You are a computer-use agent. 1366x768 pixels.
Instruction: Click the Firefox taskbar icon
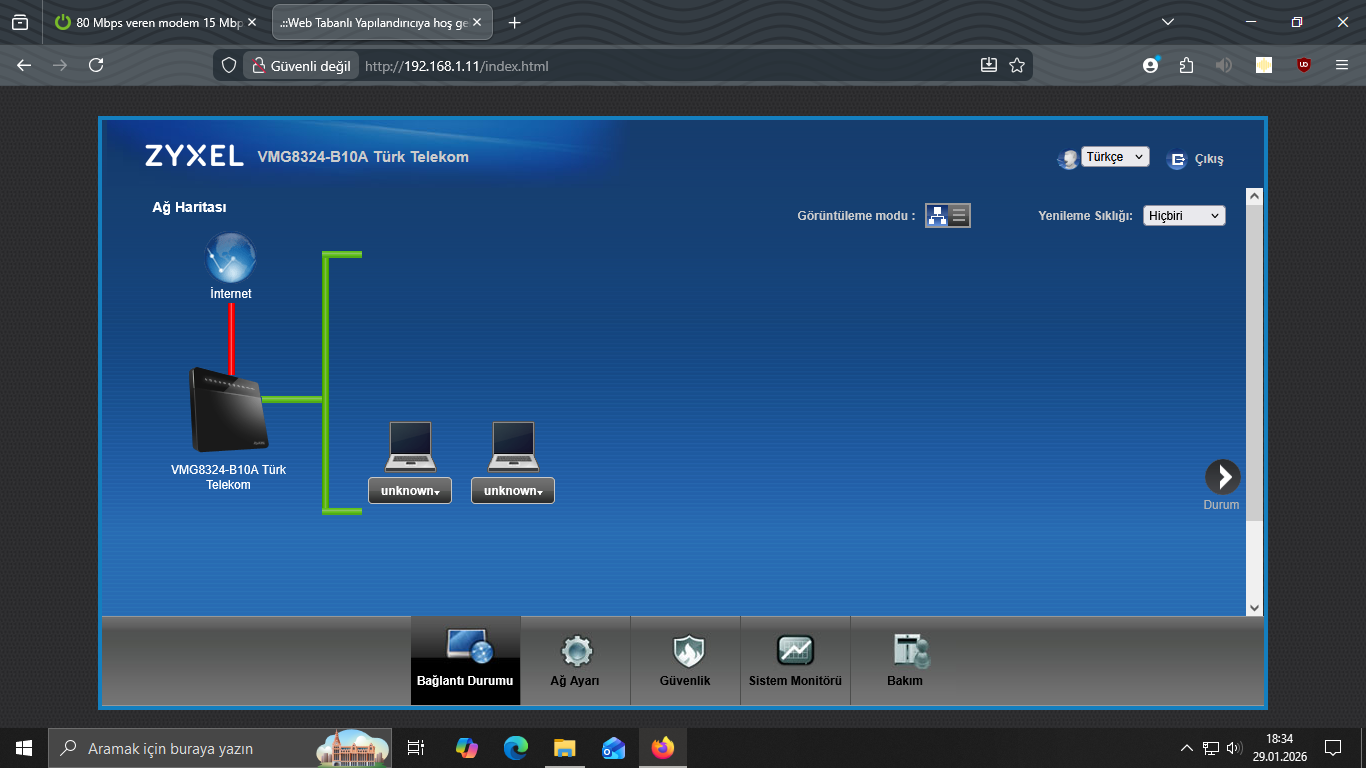[x=662, y=748]
